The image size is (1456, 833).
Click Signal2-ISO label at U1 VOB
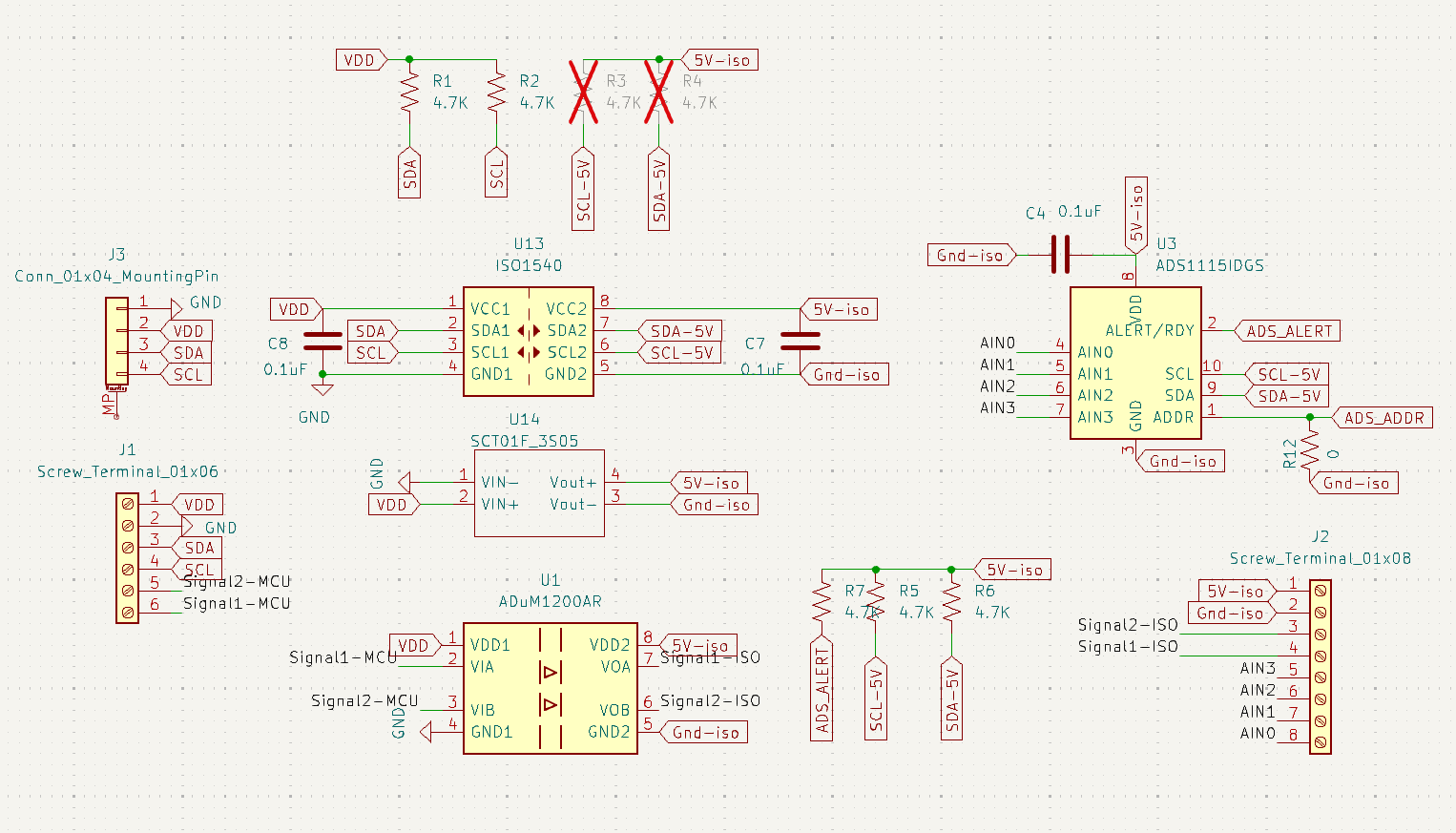(710, 700)
